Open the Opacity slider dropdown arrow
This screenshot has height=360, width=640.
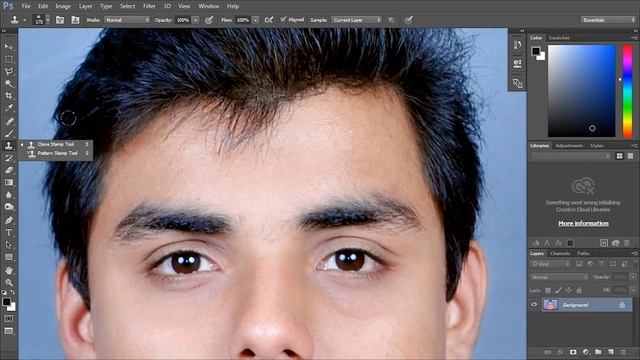tap(196, 20)
